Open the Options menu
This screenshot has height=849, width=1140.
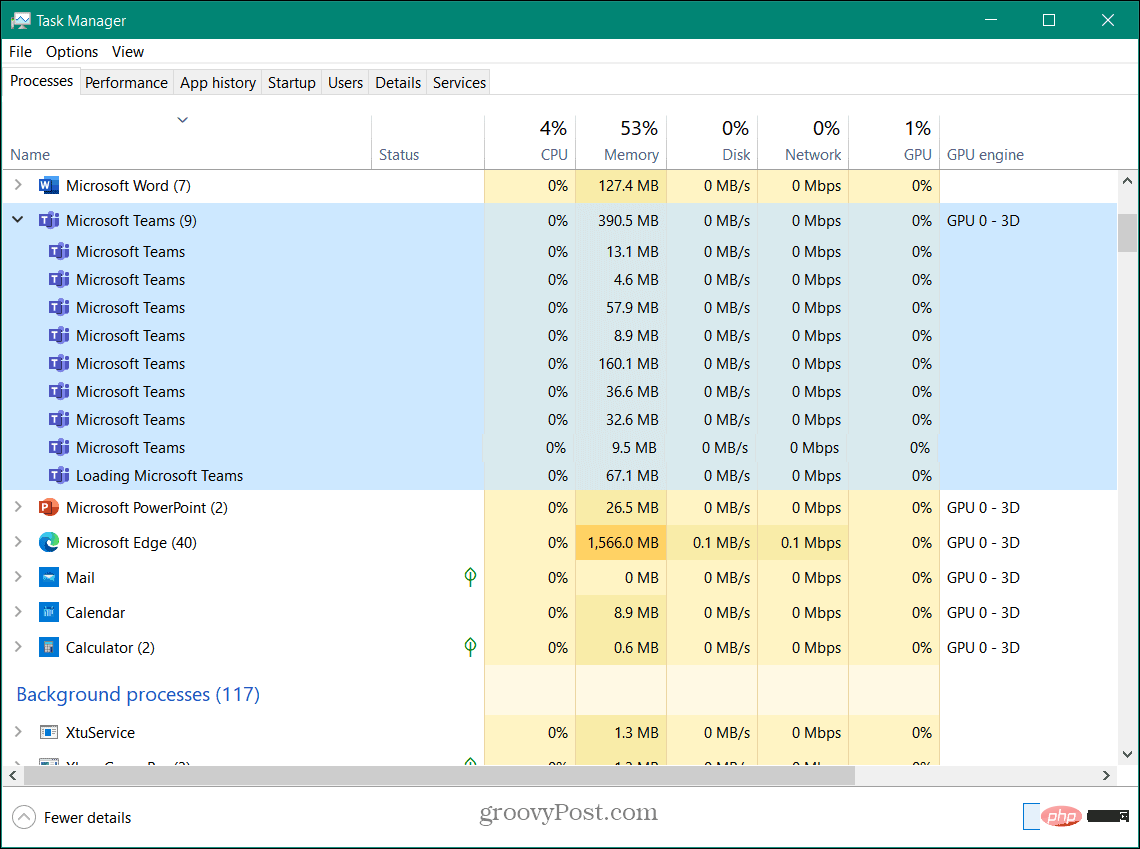point(72,52)
